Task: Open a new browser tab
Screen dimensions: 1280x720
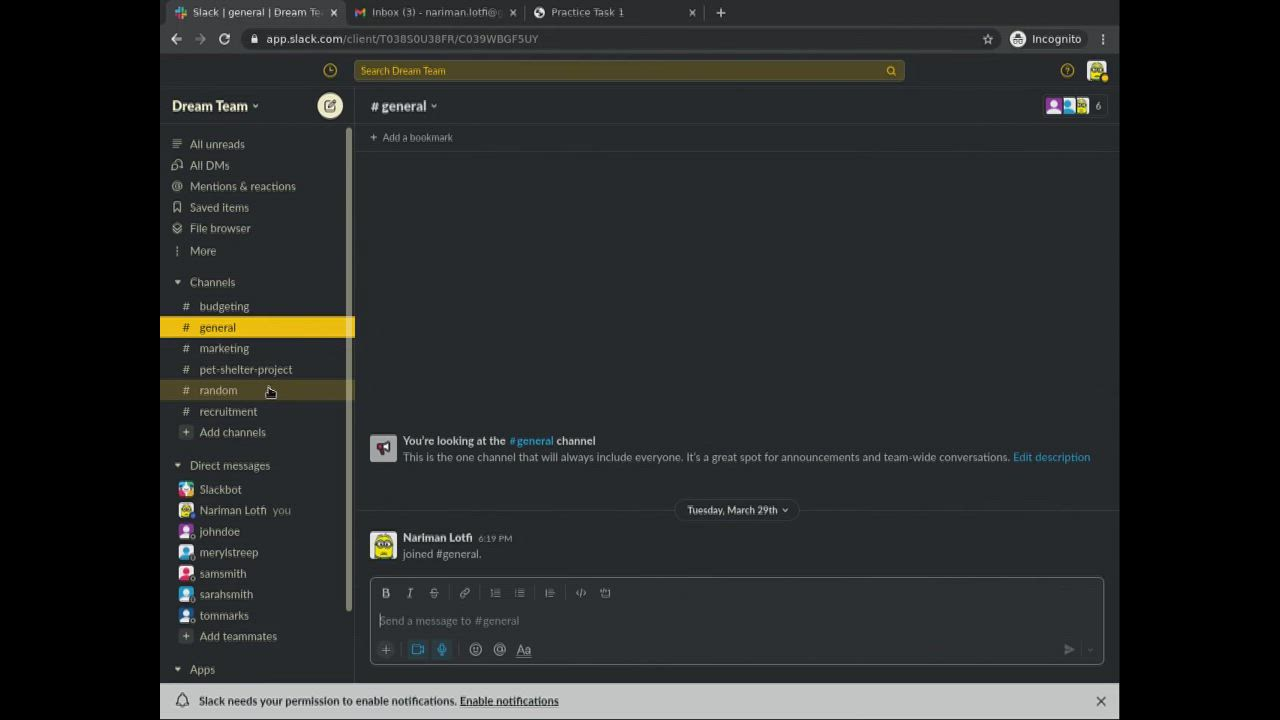Action: (x=721, y=12)
